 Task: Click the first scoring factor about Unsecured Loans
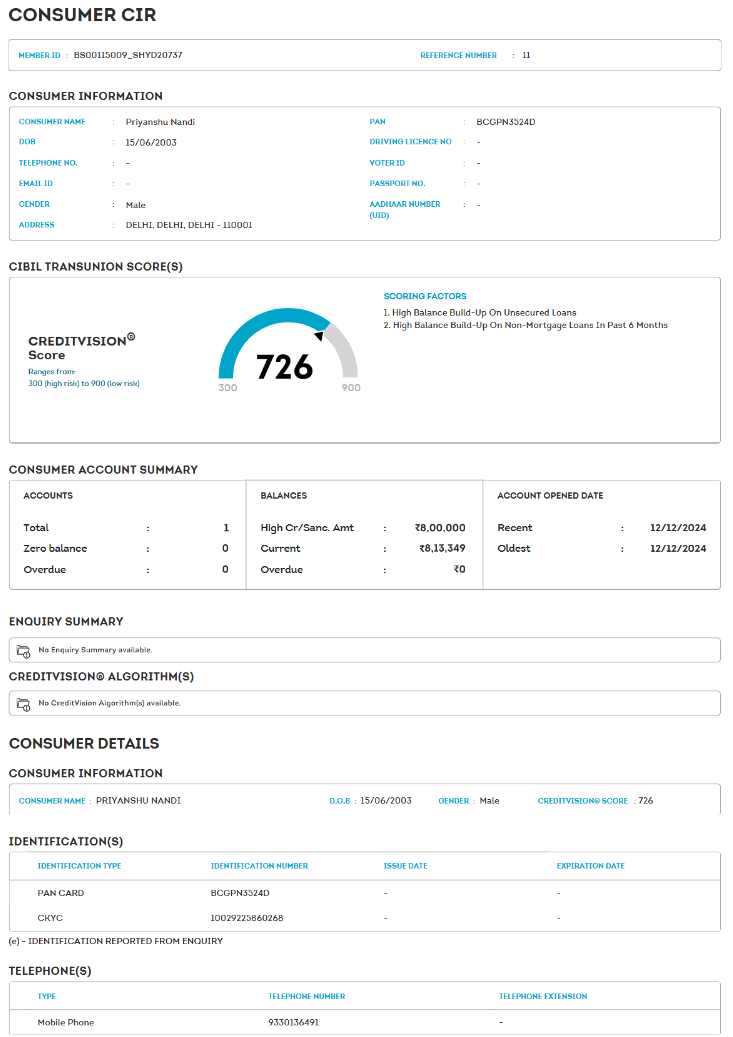(x=480, y=312)
